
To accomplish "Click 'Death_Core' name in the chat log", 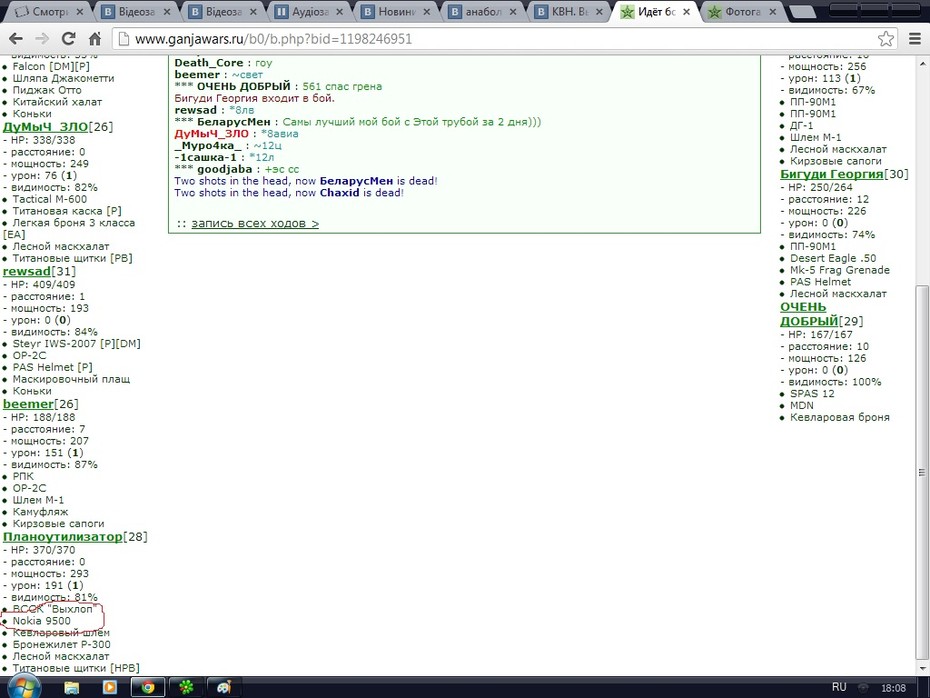I will pos(209,63).
